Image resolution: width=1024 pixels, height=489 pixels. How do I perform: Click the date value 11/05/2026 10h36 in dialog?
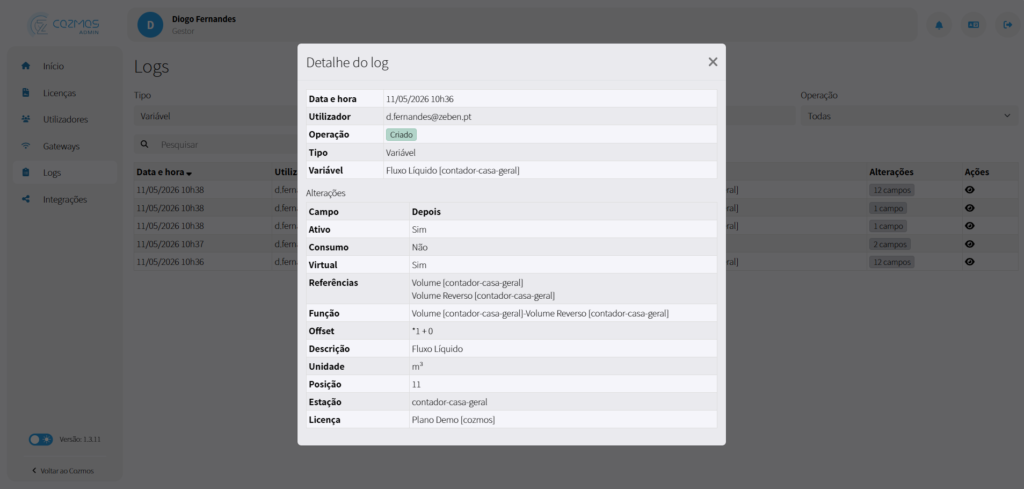(419, 99)
